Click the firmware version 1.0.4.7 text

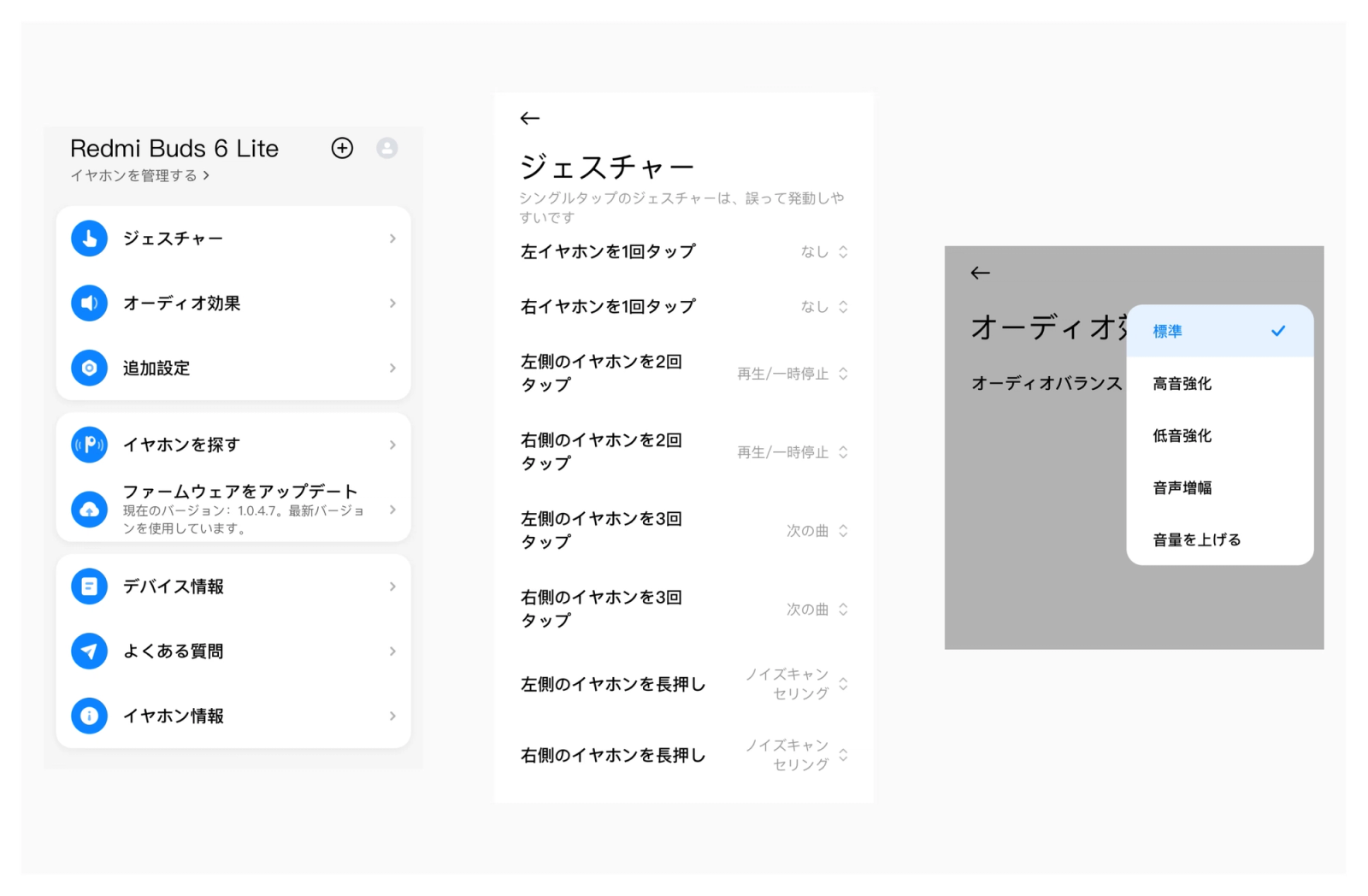pos(244,520)
